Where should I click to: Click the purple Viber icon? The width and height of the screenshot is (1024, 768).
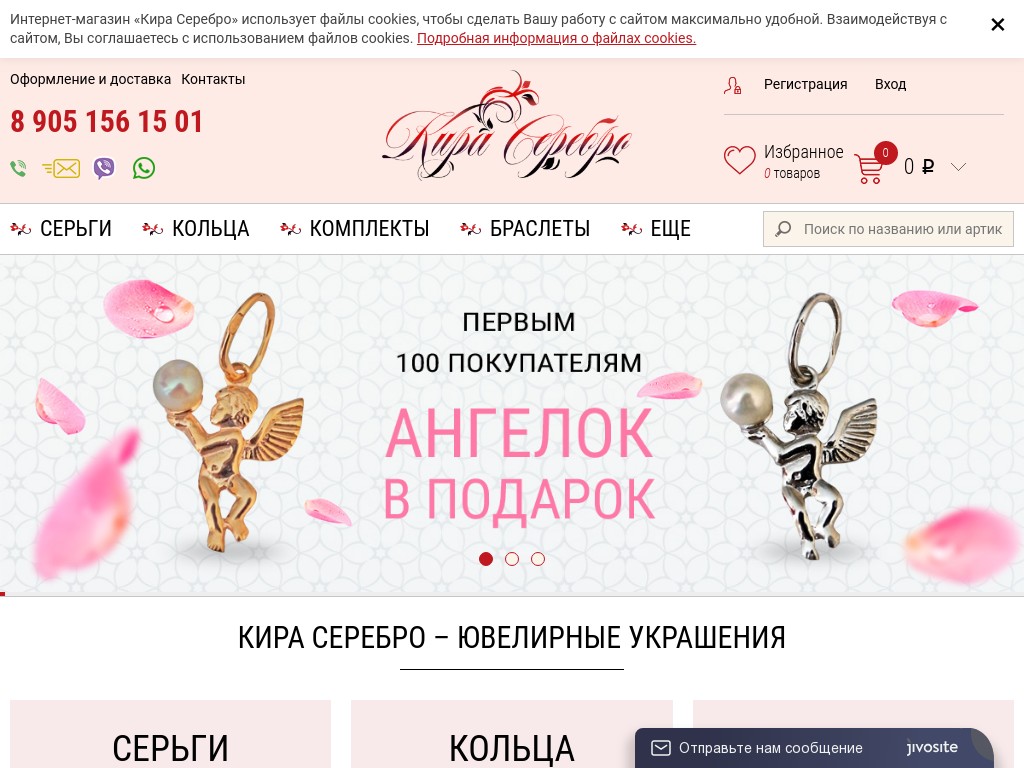tap(104, 168)
